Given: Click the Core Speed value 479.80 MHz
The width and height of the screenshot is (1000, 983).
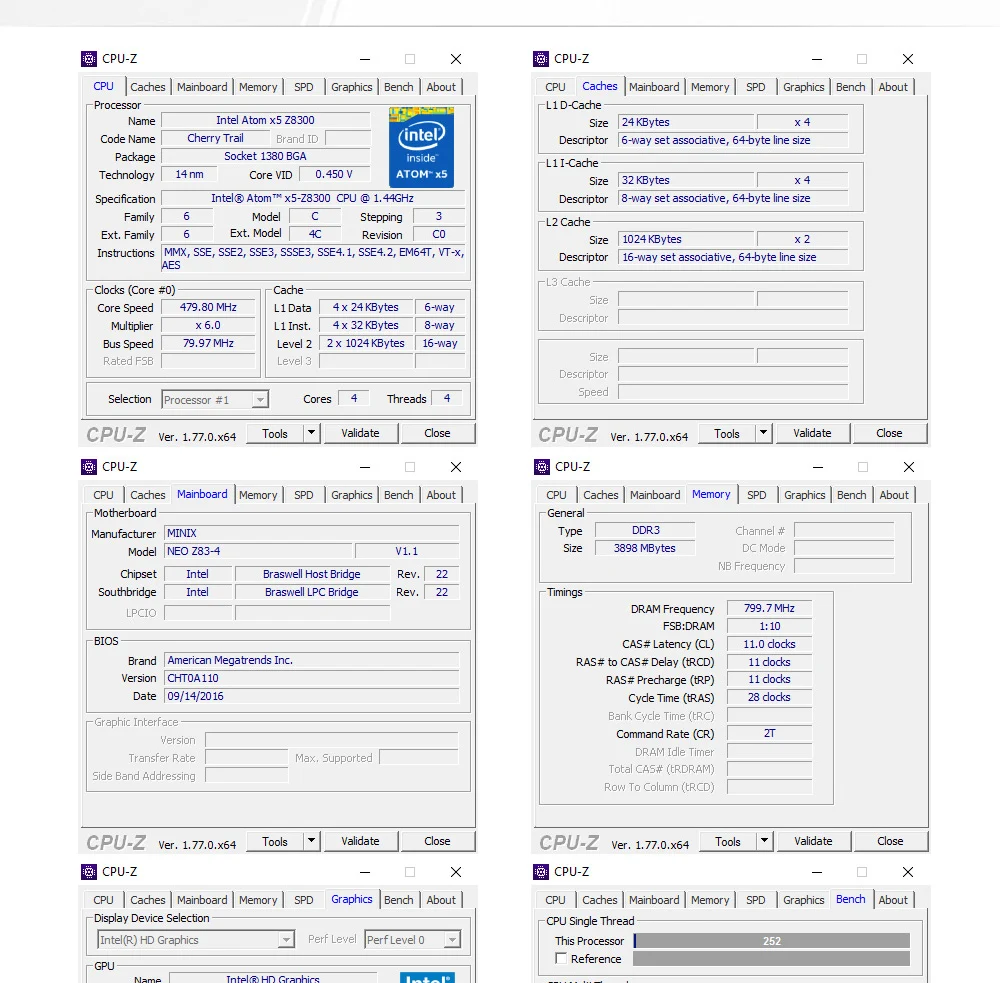Looking at the screenshot, I should (x=208, y=307).
